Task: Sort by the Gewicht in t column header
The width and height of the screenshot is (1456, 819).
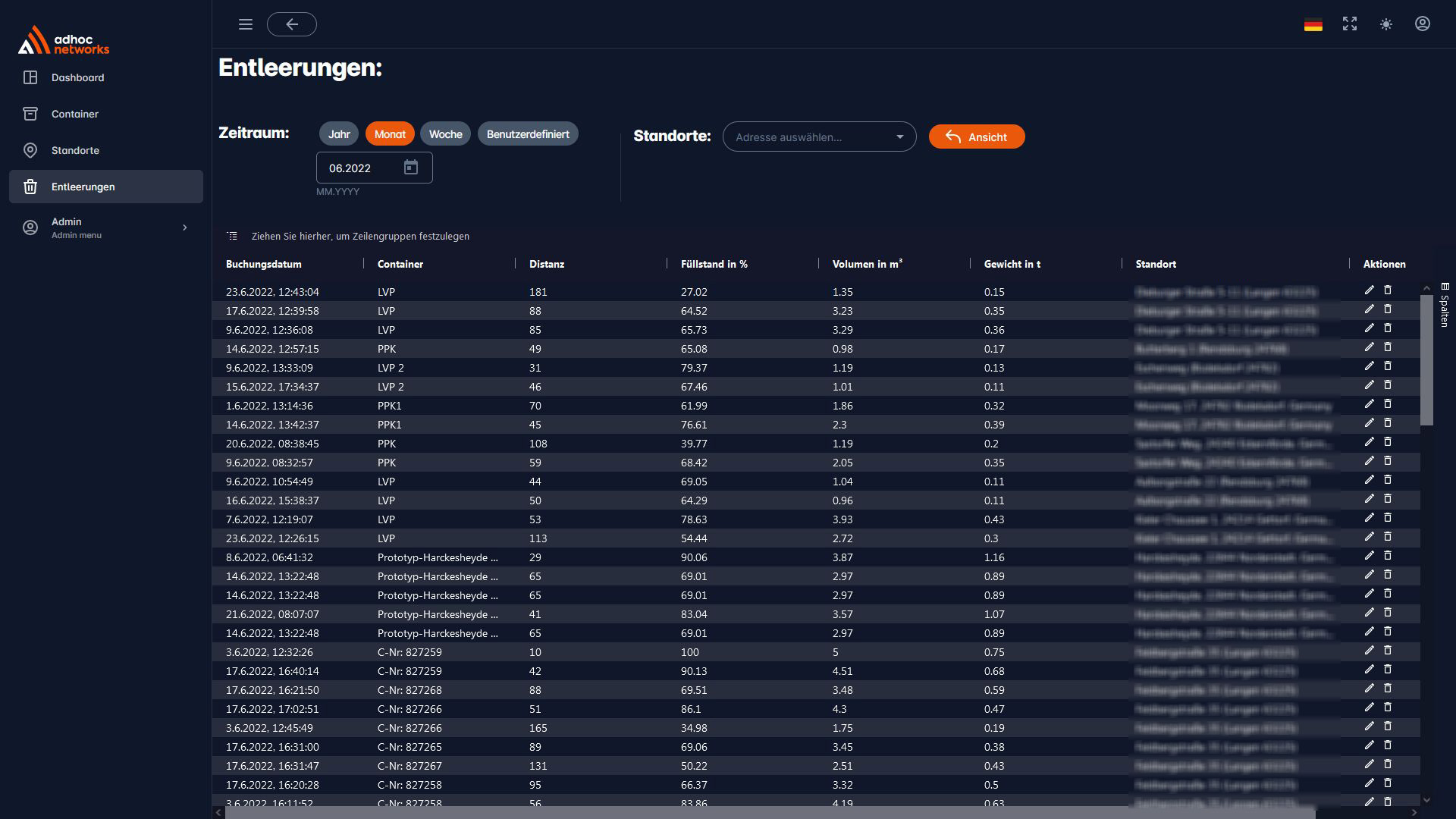Action: pyautogui.click(x=1012, y=264)
